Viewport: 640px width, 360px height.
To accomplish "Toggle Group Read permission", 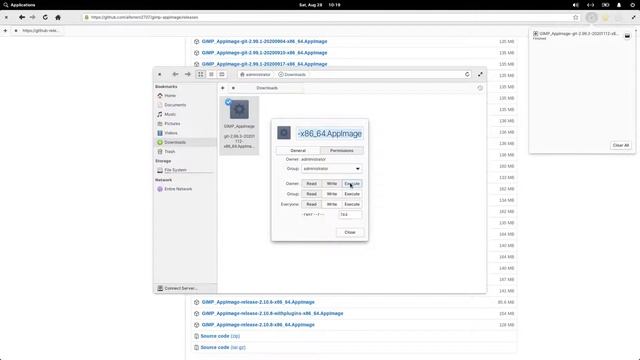I will pos(311,194).
